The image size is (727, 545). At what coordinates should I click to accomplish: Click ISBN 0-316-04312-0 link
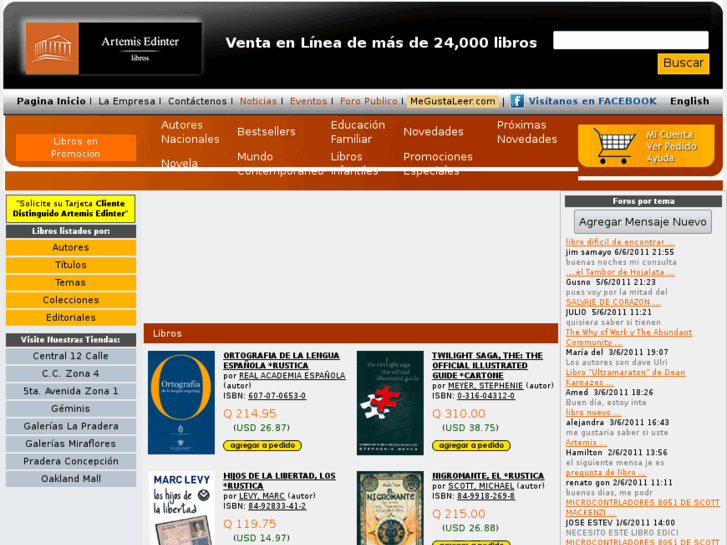click(486, 396)
